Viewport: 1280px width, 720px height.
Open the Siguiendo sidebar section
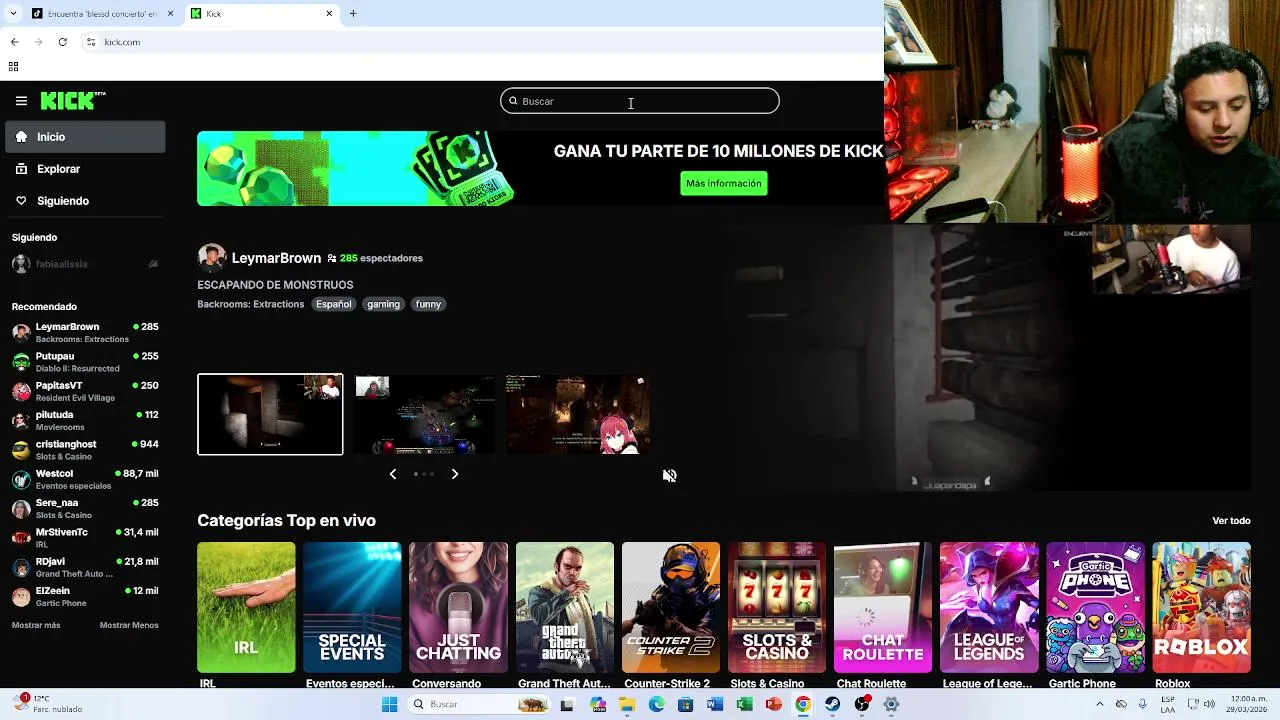pyautogui.click(x=85, y=201)
